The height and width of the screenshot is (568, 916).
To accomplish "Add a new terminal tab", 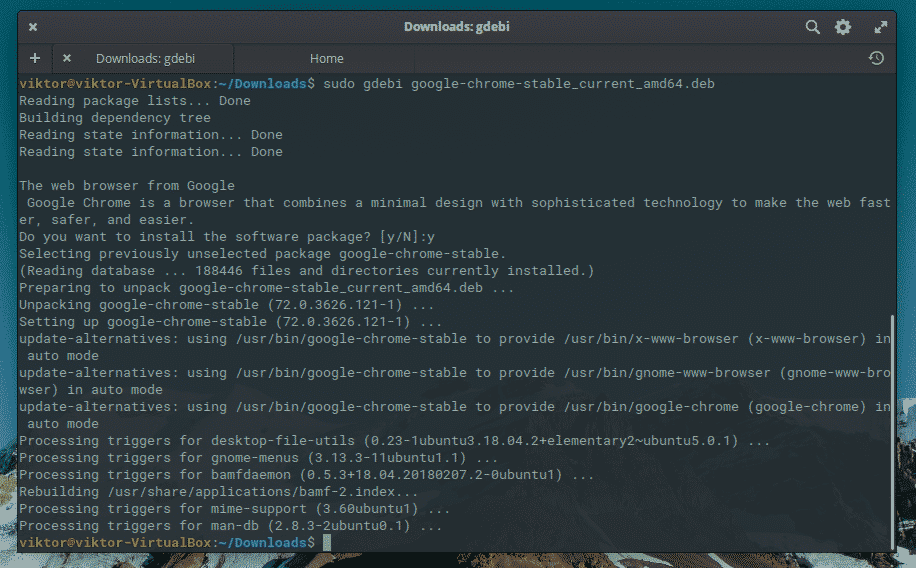I will click(x=35, y=58).
